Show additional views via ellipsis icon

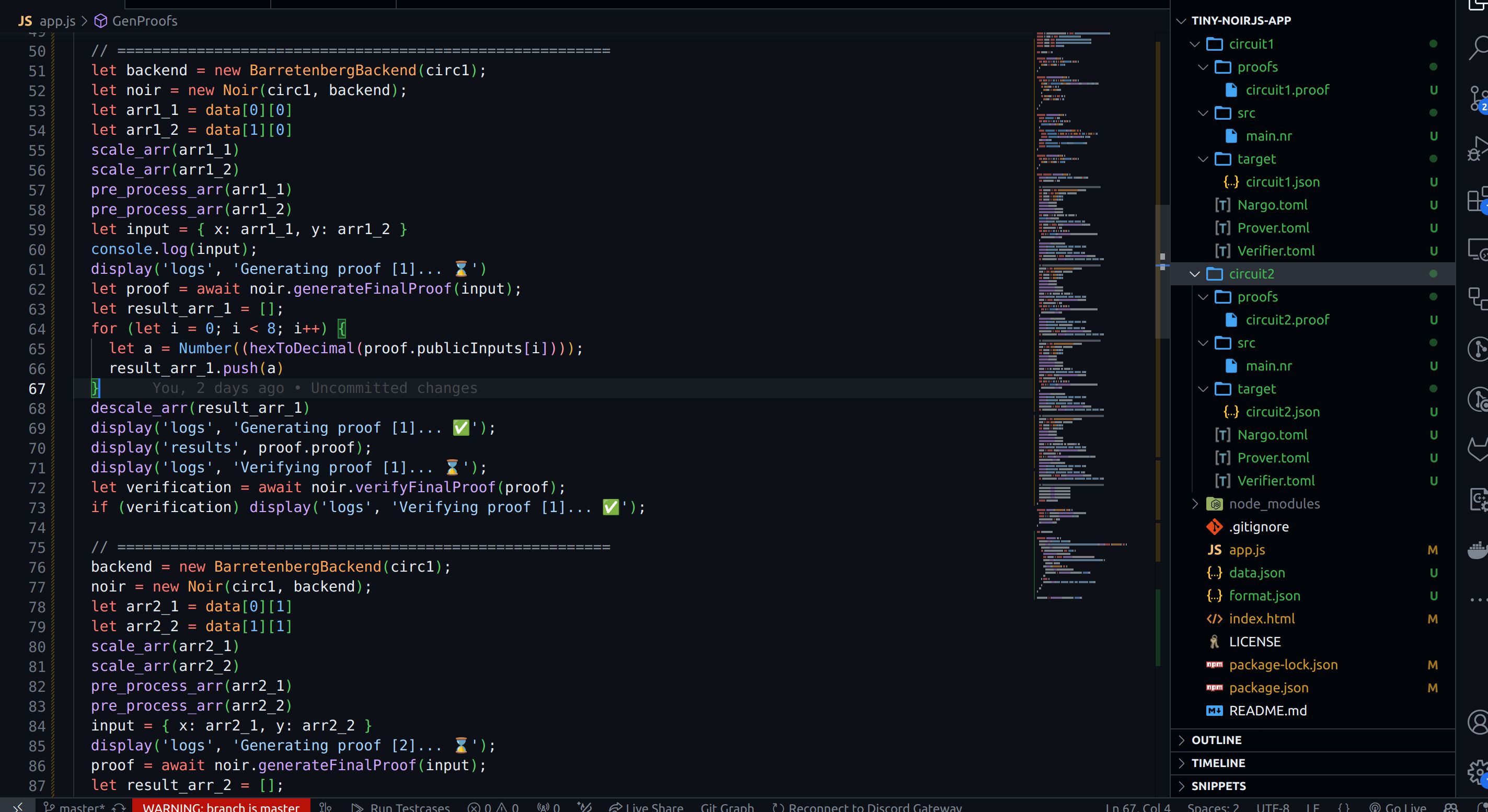pyautogui.click(x=1478, y=599)
